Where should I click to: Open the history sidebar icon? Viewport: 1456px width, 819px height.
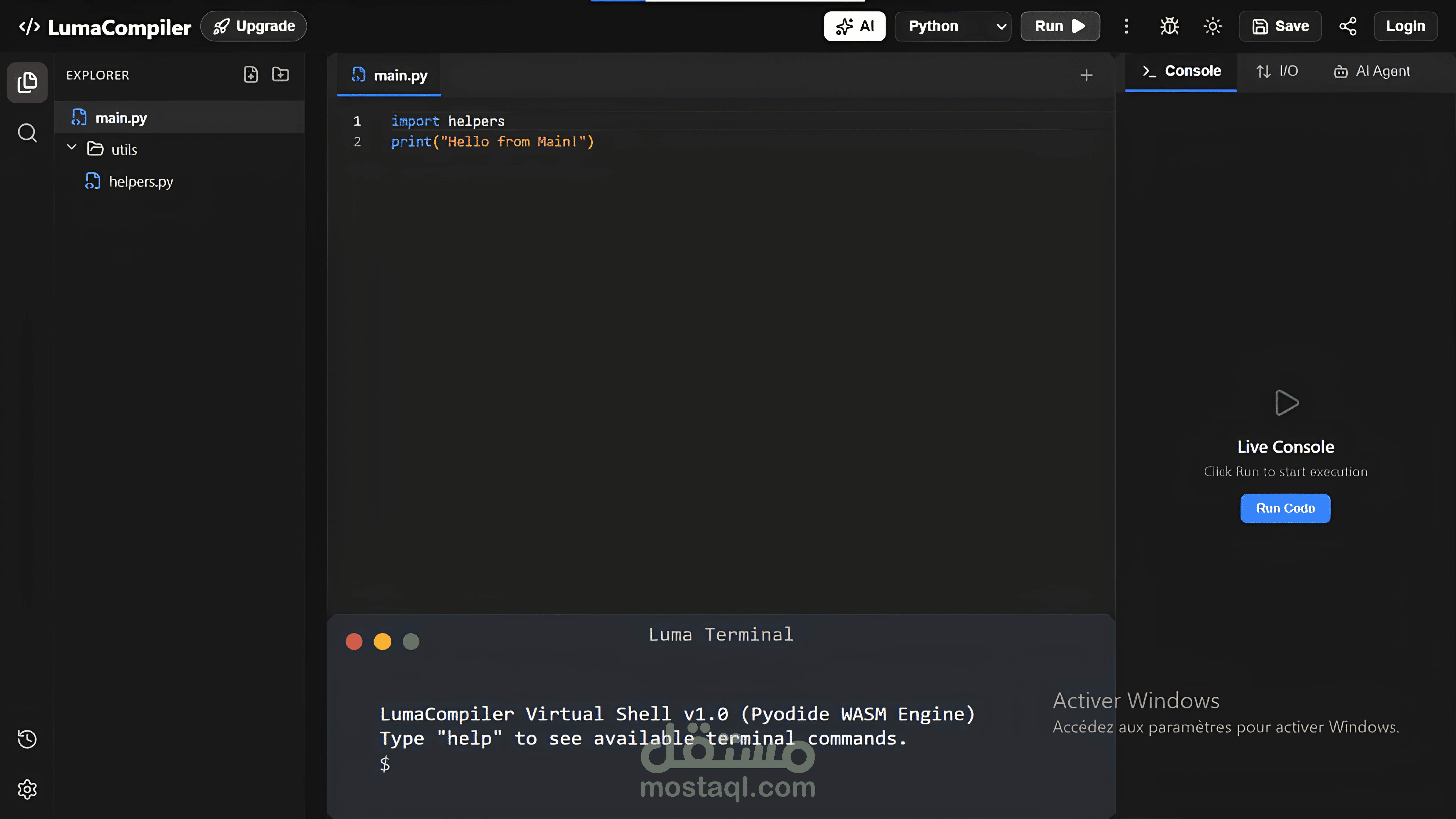click(27, 739)
